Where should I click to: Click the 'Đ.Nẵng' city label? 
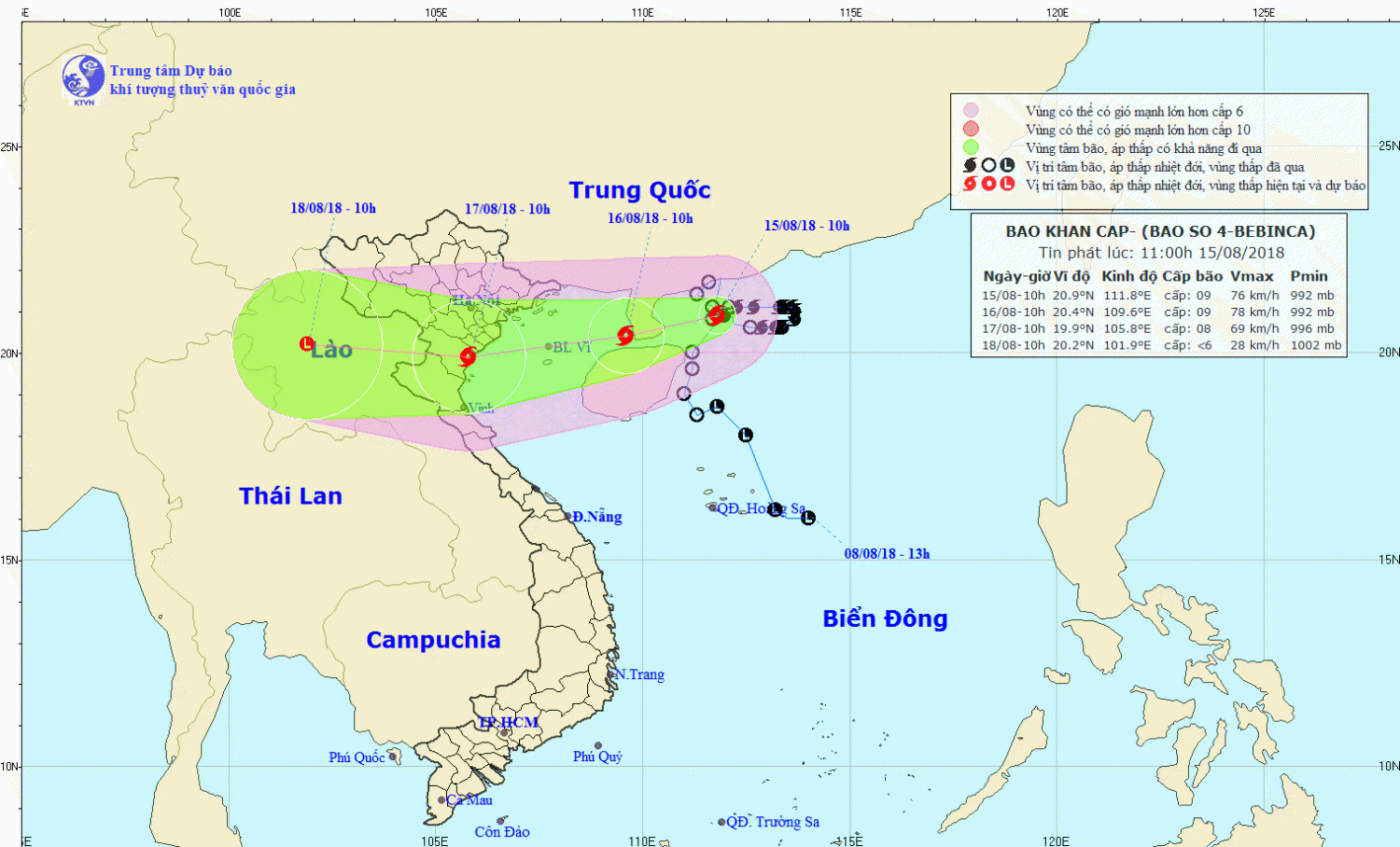(x=597, y=517)
